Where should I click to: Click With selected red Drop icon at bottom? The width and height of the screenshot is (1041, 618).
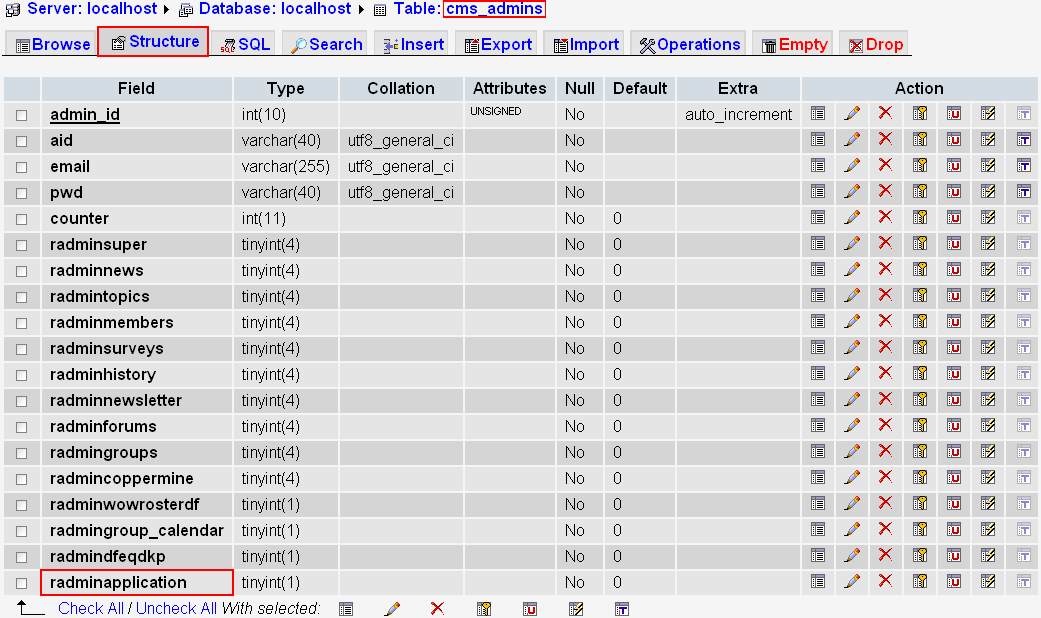click(x=437, y=608)
